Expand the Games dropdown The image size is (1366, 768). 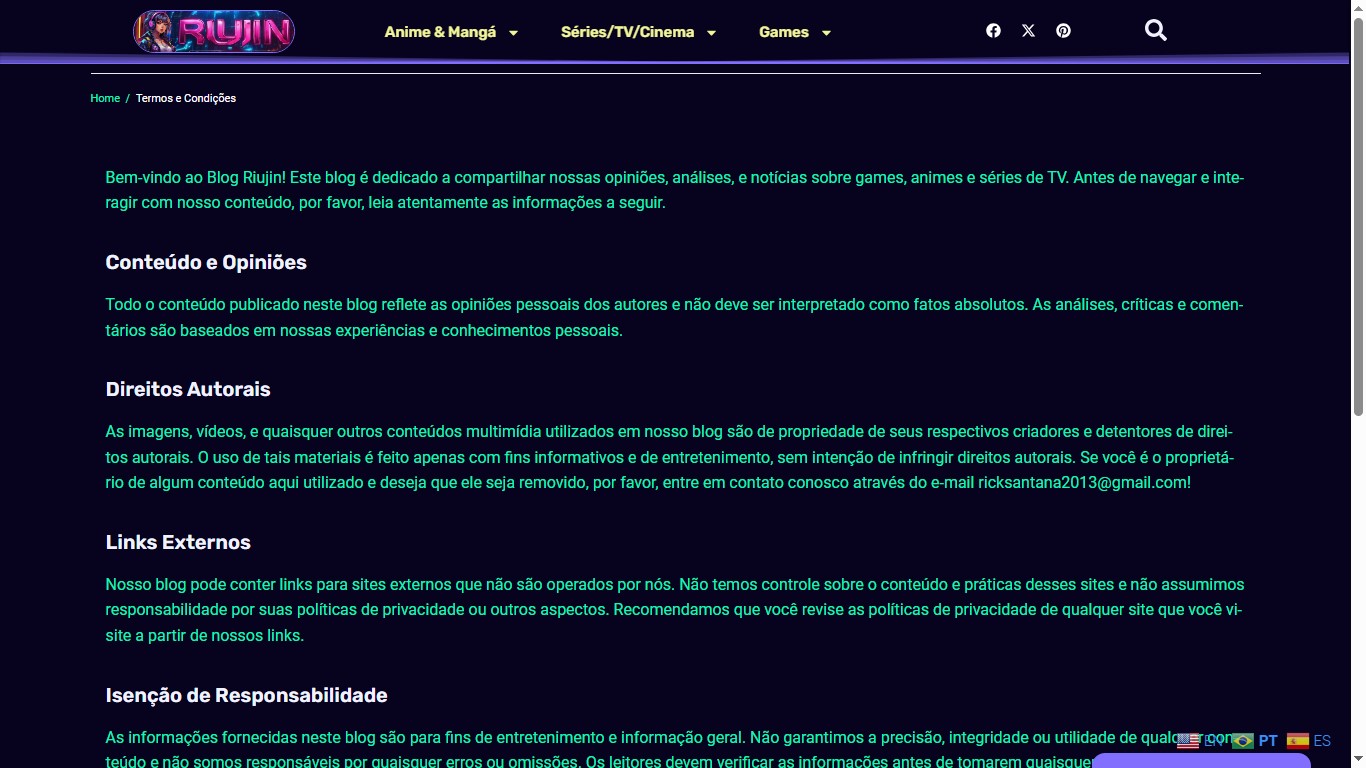tap(827, 32)
